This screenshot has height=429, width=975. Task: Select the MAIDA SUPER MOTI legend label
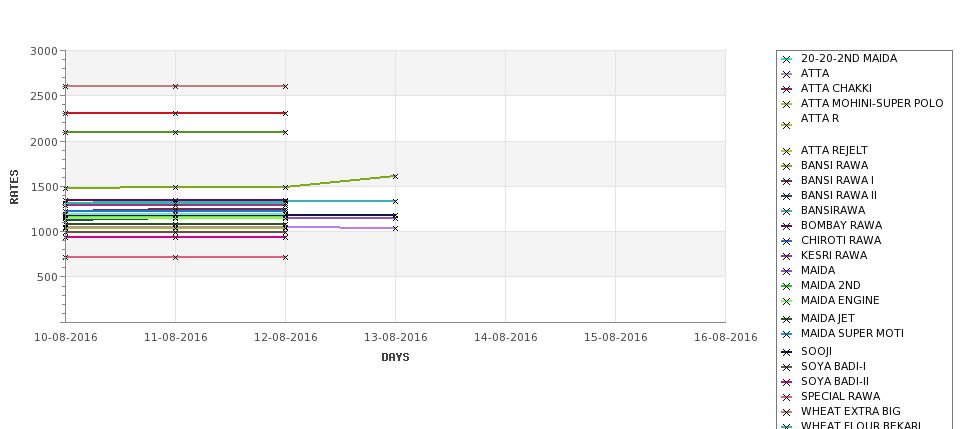(x=852, y=333)
